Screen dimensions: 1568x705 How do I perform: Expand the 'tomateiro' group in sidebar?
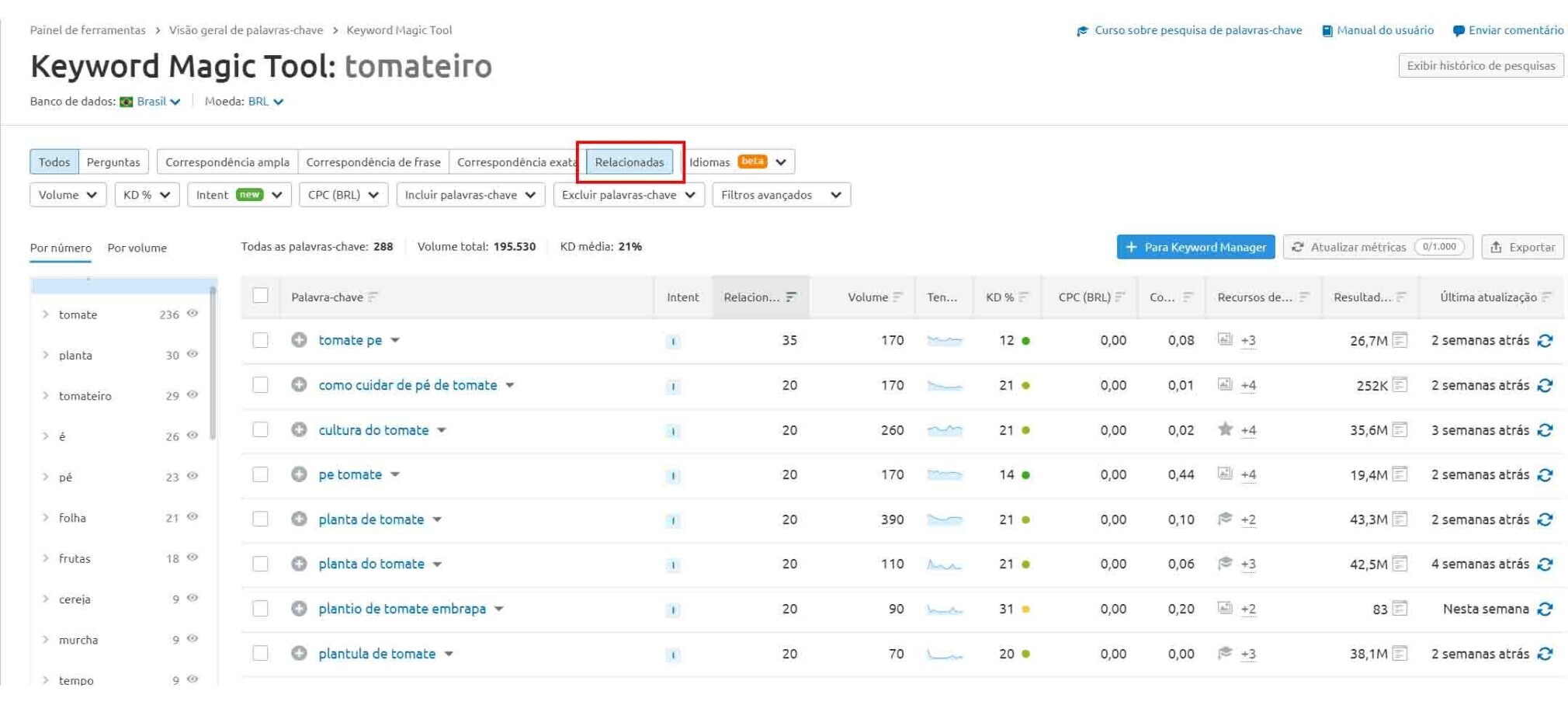pos(46,396)
